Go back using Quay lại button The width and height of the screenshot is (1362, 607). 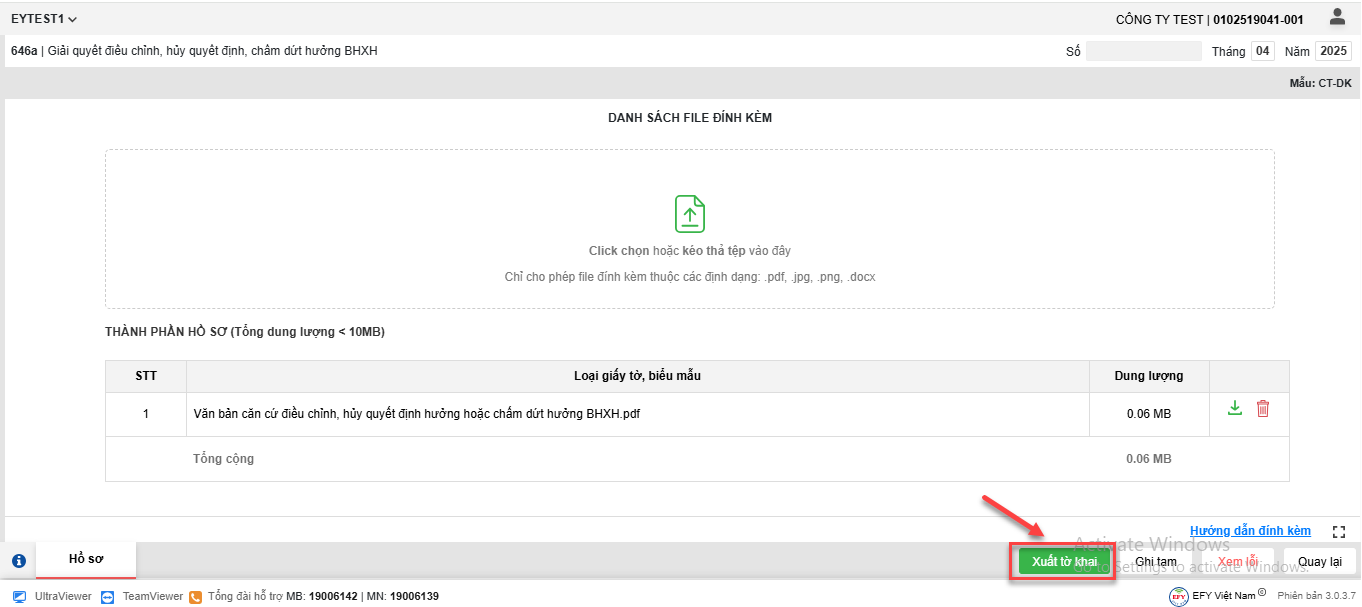pyautogui.click(x=1320, y=562)
